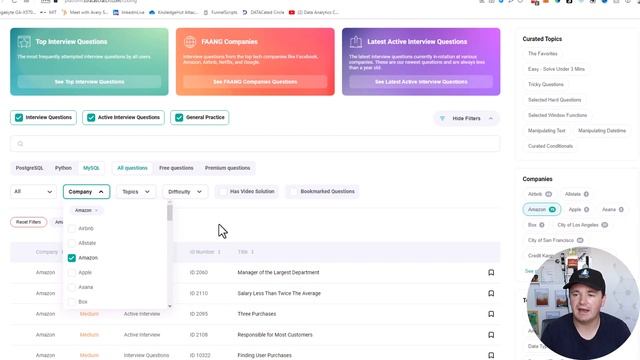Screen dimensions: 640x360
Task: Open Salary Less Than Twice The Average
Action: point(279,293)
